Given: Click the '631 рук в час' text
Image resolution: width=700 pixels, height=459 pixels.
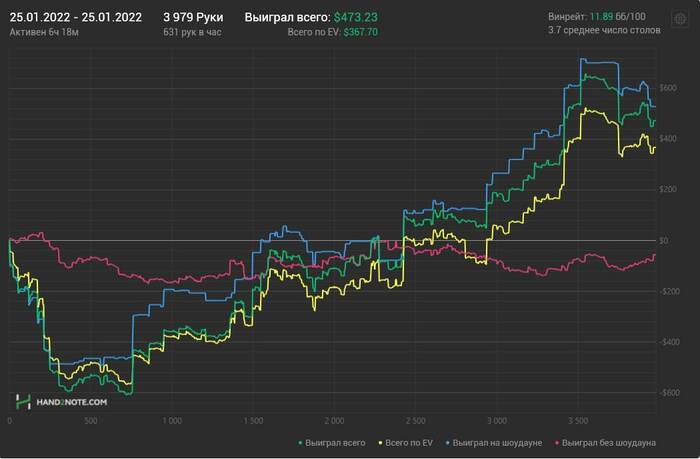Looking at the screenshot, I should (192, 32).
